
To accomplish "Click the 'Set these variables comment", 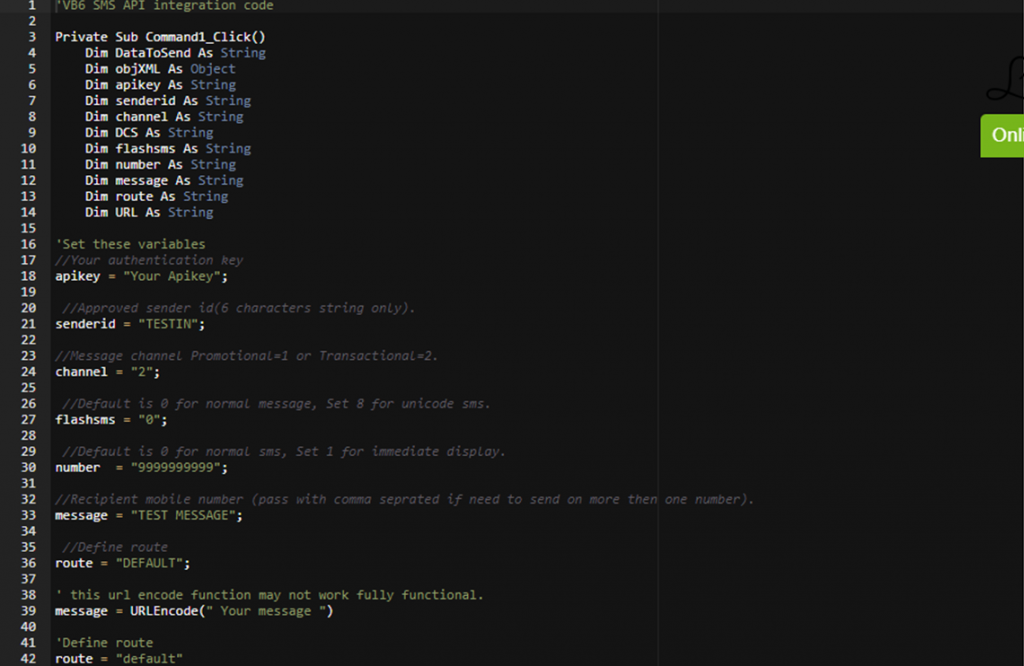I will pos(130,244).
